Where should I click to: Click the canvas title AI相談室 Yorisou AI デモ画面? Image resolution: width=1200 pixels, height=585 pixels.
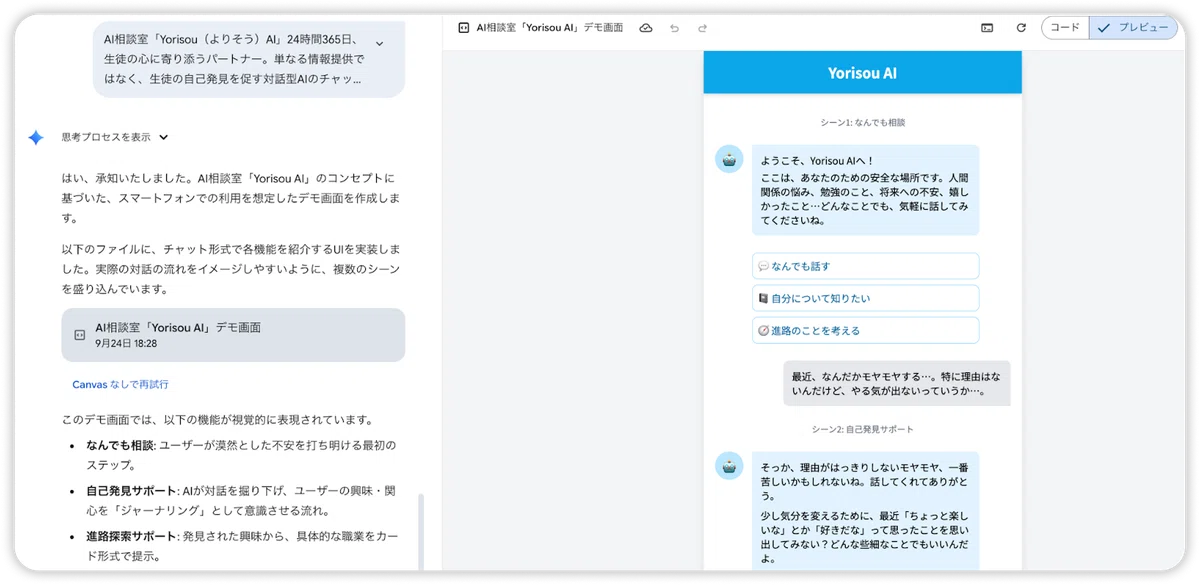coord(550,28)
